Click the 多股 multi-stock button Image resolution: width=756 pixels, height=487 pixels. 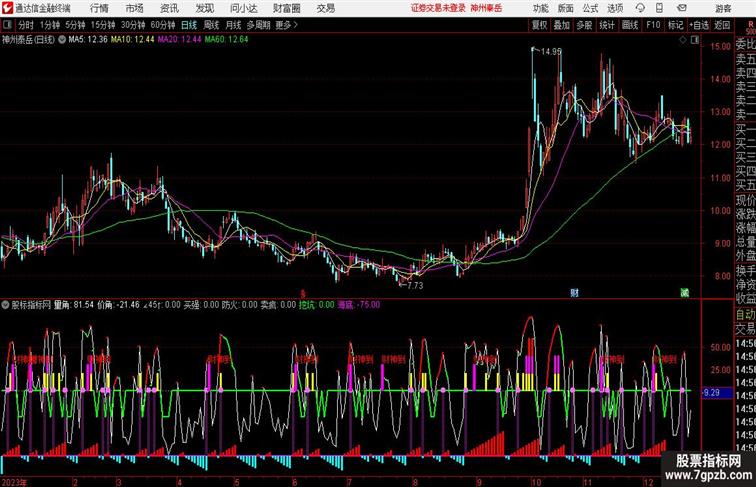pos(584,25)
